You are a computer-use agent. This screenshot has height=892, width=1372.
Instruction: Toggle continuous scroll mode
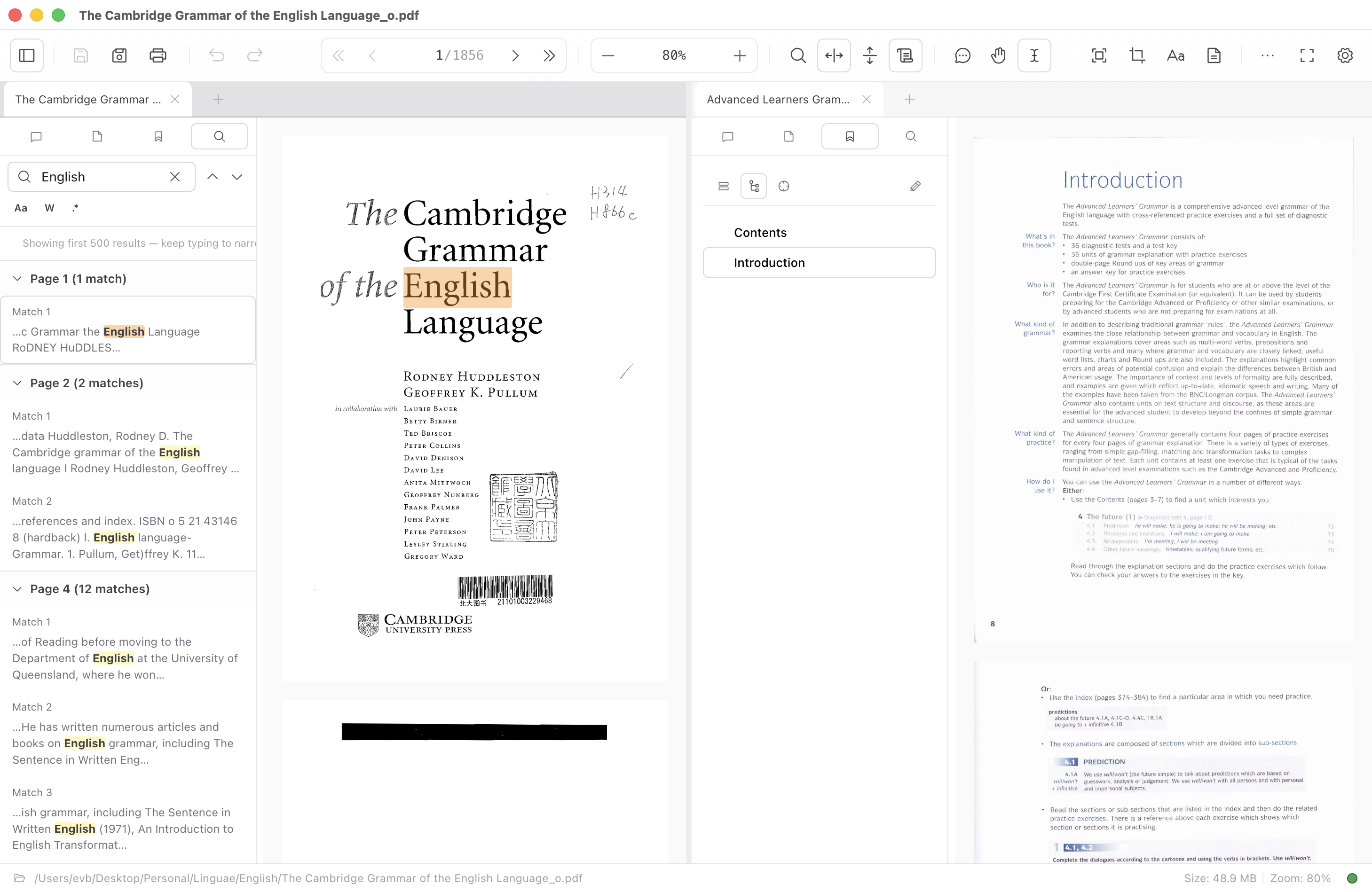(906, 55)
